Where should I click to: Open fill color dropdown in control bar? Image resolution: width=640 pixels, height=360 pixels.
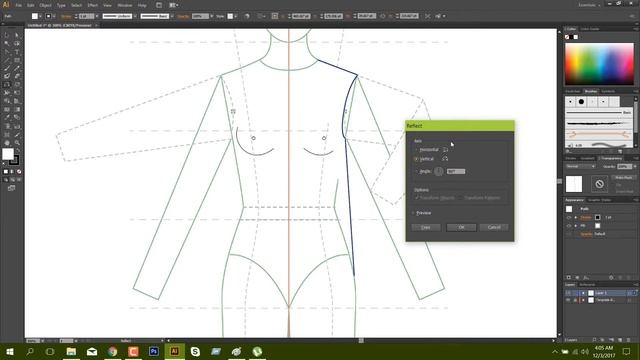click(x=40, y=16)
